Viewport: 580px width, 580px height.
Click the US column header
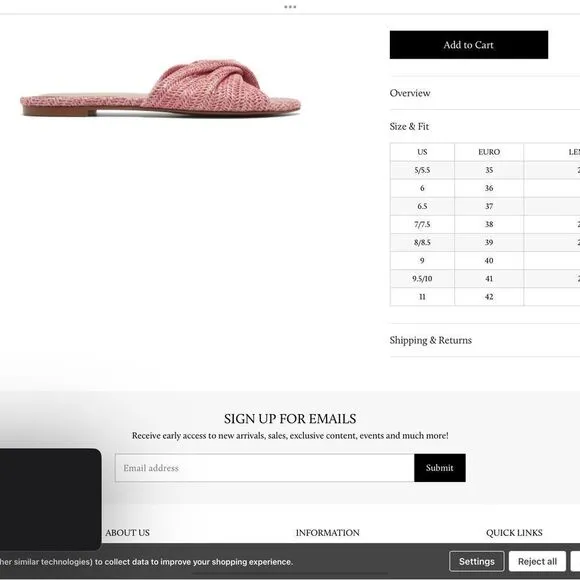click(422, 152)
